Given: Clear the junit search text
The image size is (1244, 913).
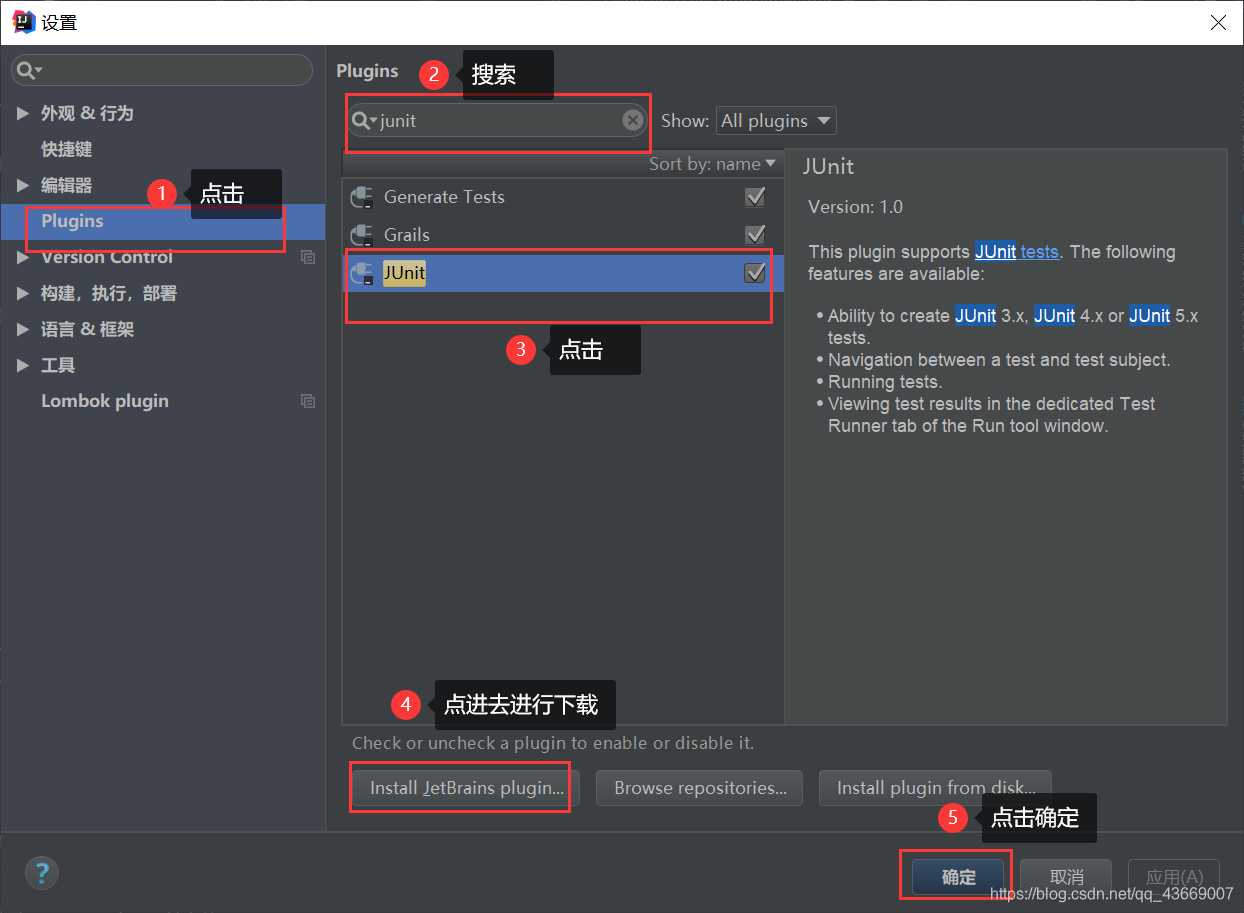Looking at the screenshot, I should coord(633,120).
